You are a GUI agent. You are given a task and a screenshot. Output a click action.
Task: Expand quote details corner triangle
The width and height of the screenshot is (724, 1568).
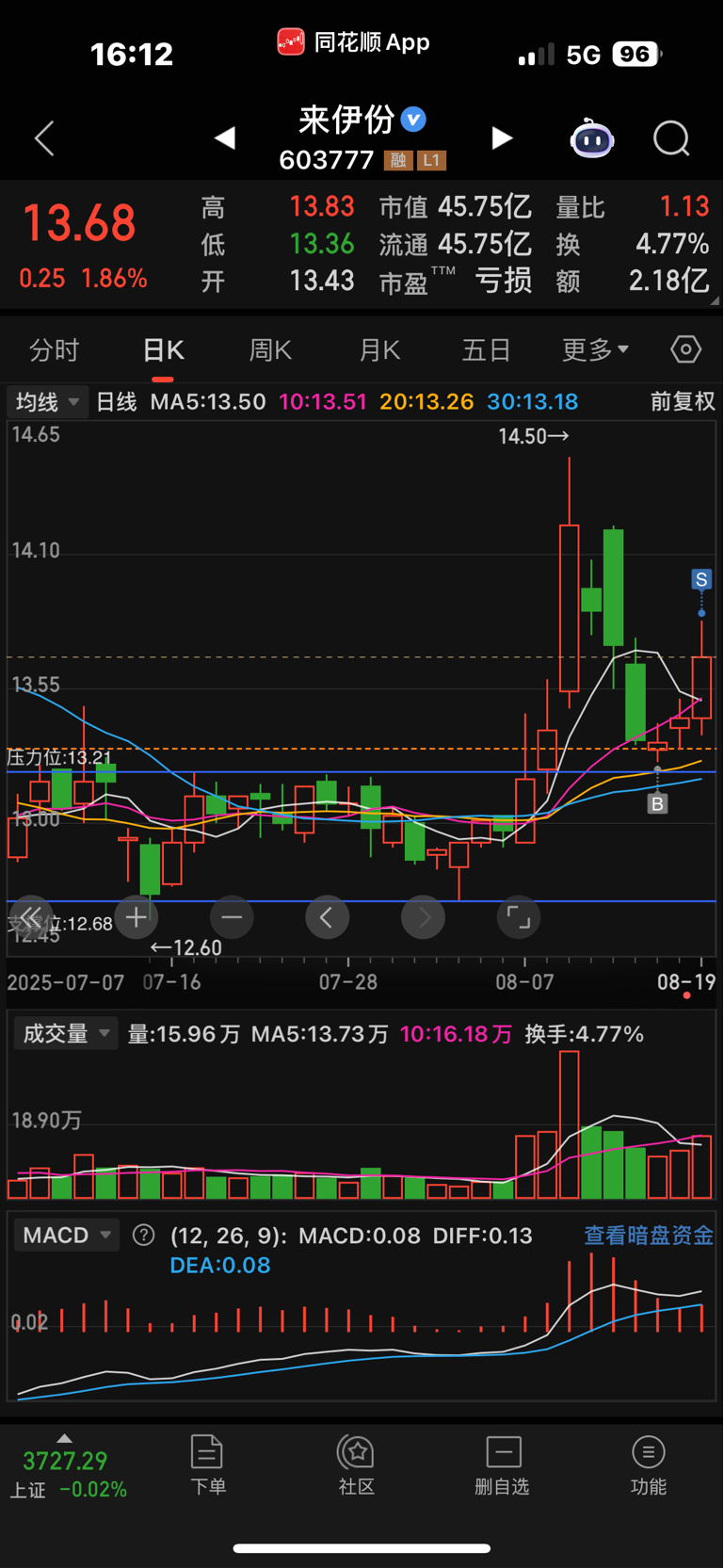pyautogui.click(x=715, y=300)
